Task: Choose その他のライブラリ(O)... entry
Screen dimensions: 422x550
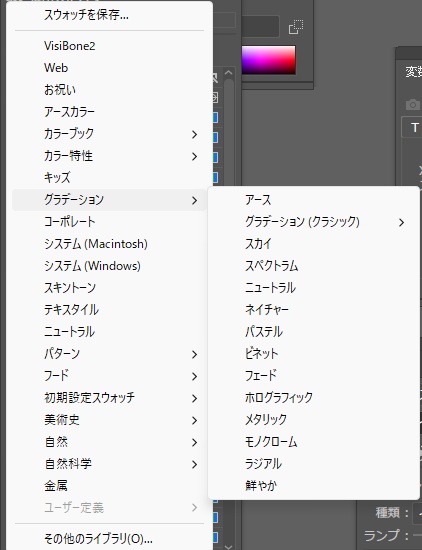Action: pos(109,538)
